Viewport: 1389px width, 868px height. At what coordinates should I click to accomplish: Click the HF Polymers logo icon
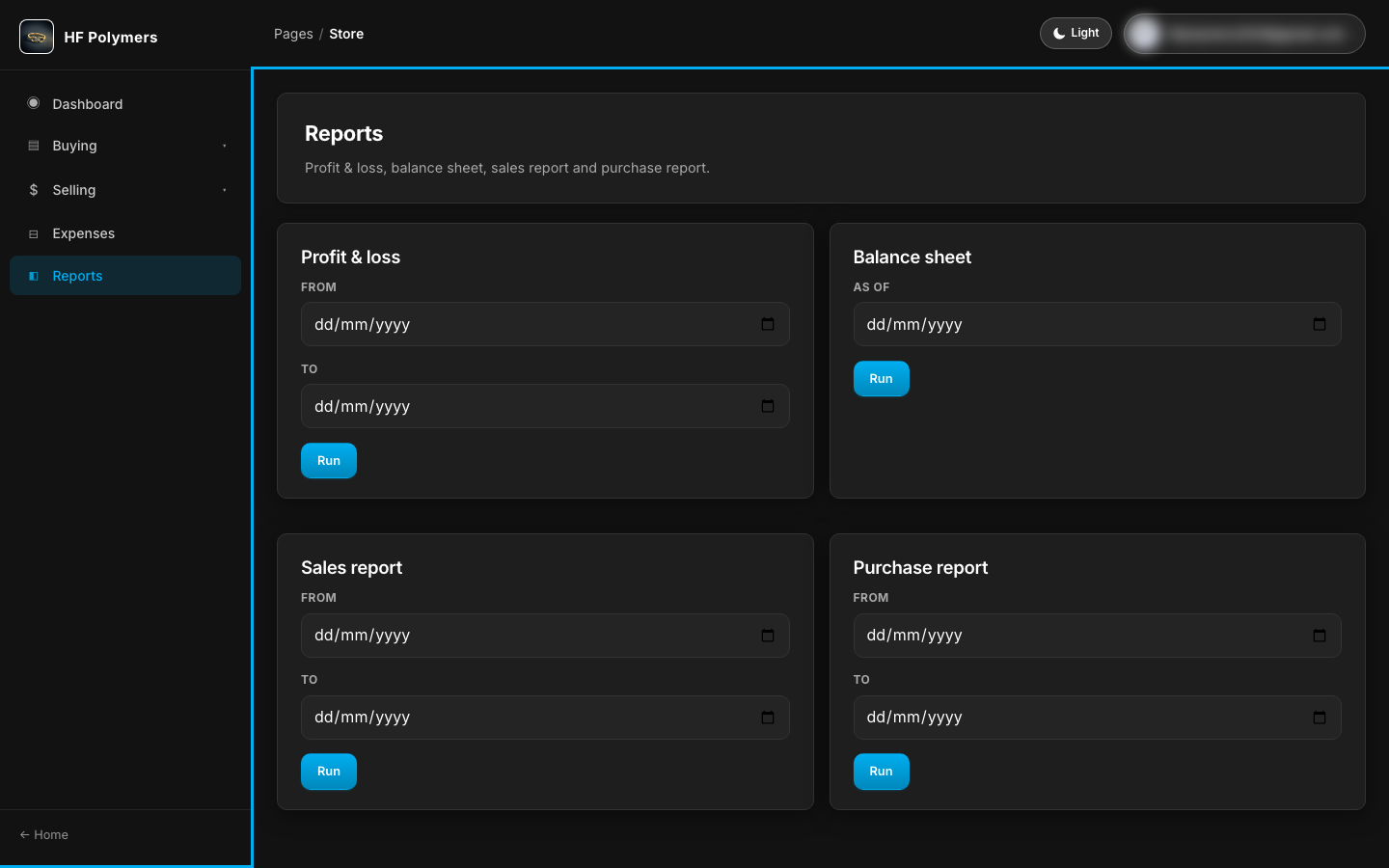(37, 37)
